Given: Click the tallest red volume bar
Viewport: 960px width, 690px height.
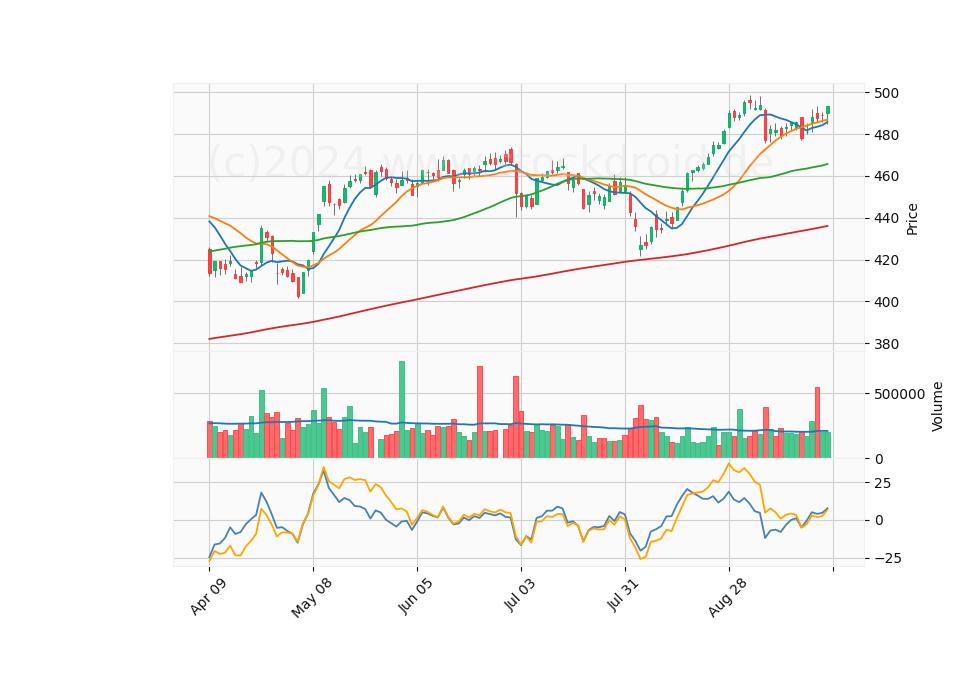Looking at the screenshot, I should coord(480,412).
